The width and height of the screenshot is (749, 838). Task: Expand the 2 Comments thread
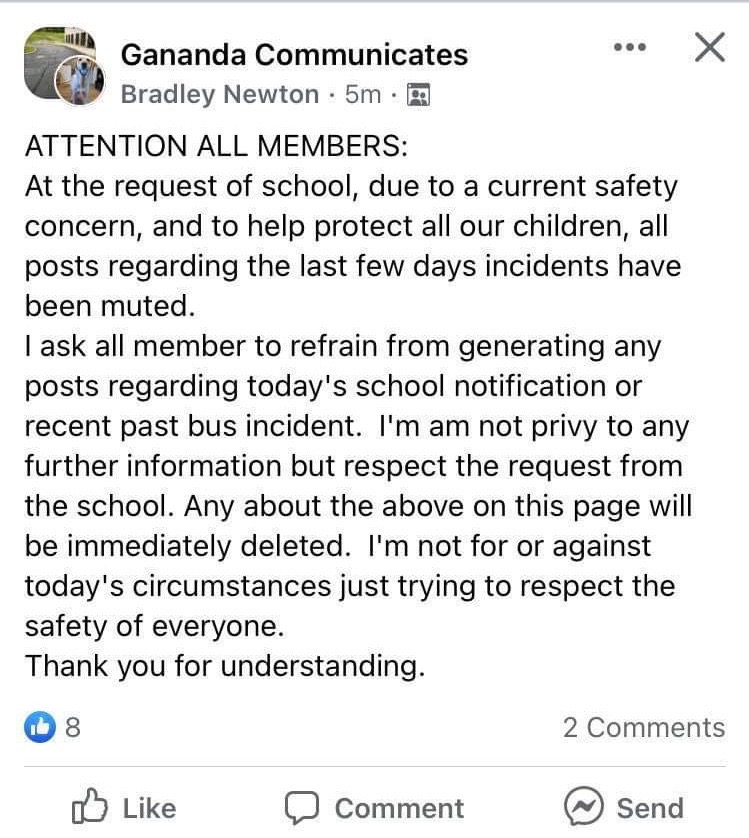tap(644, 727)
